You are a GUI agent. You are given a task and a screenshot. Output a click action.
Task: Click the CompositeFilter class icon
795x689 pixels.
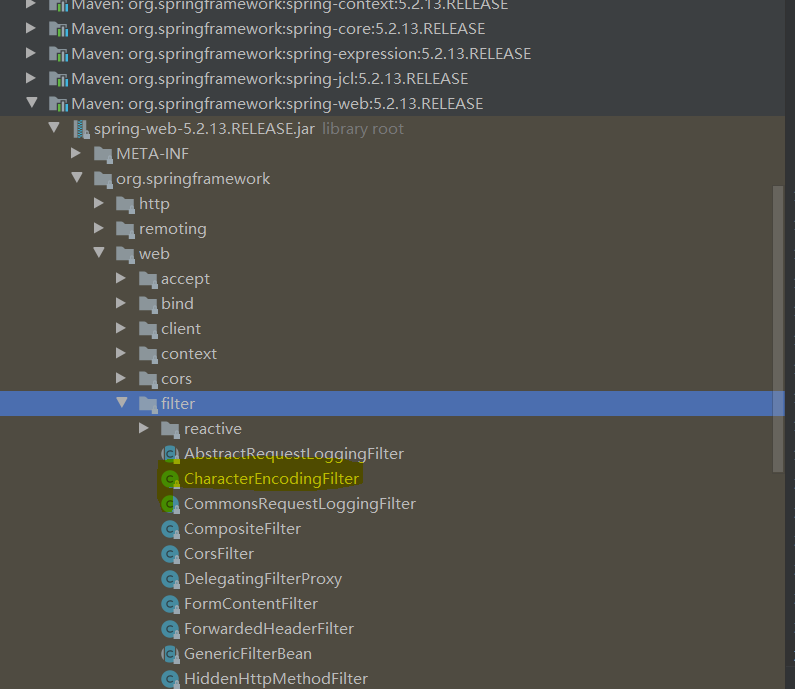[170, 529]
